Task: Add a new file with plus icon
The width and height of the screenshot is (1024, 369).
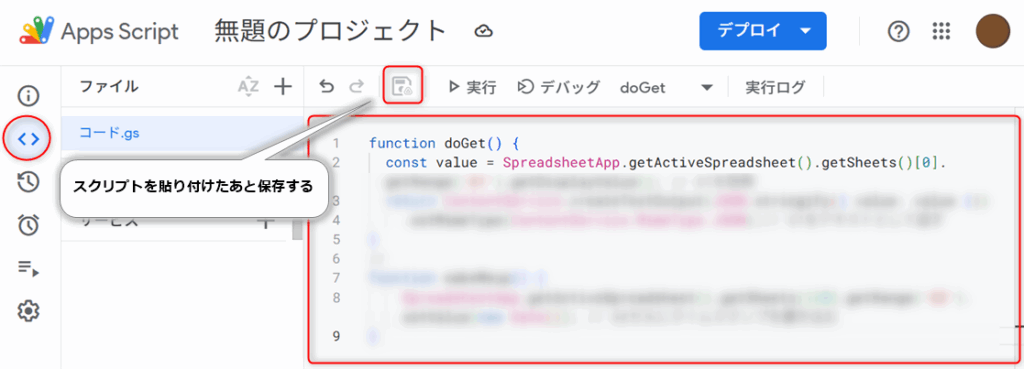Action: [x=282, y=86]
